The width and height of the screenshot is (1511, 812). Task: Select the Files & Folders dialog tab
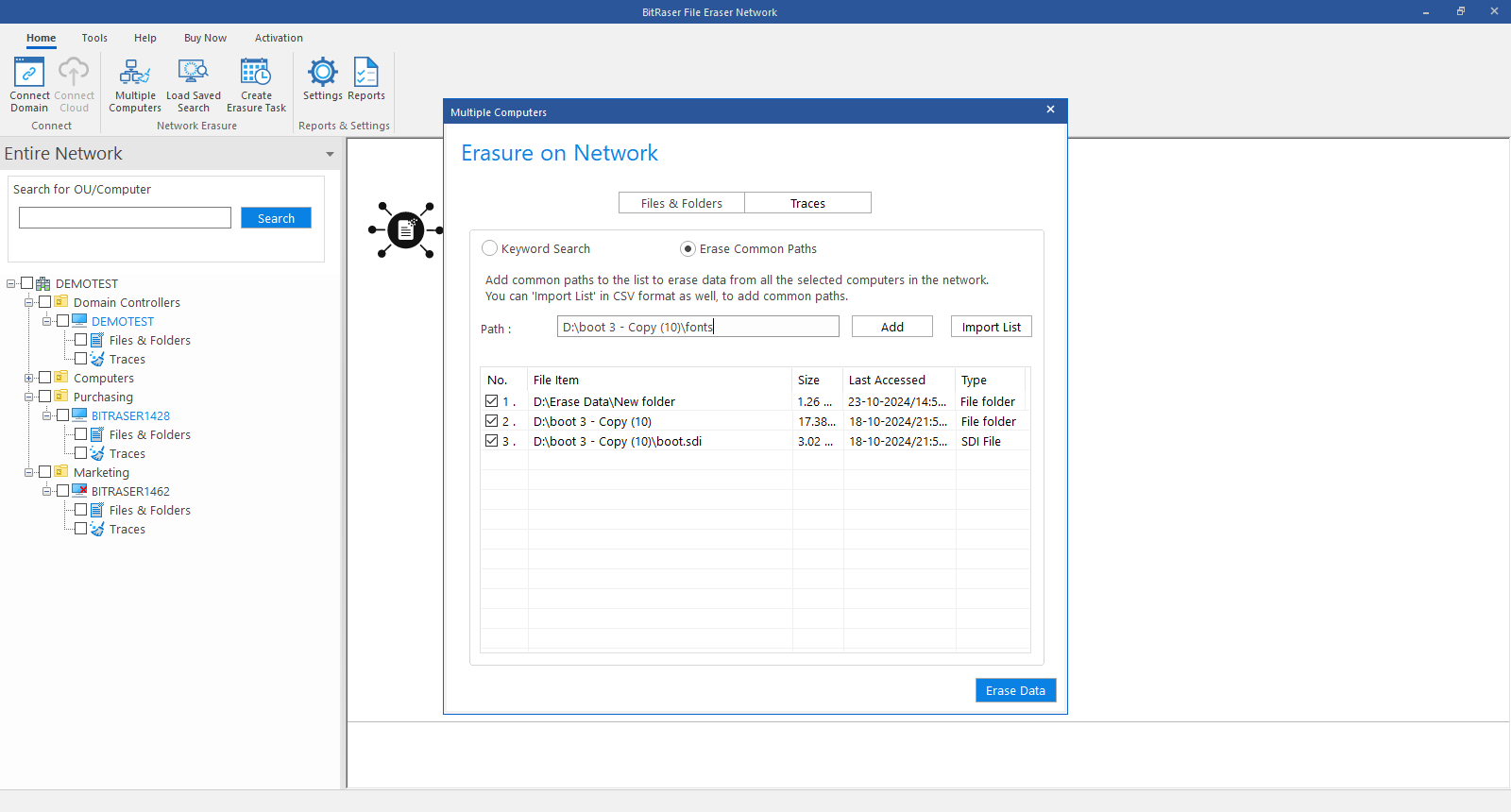[682, 203]
